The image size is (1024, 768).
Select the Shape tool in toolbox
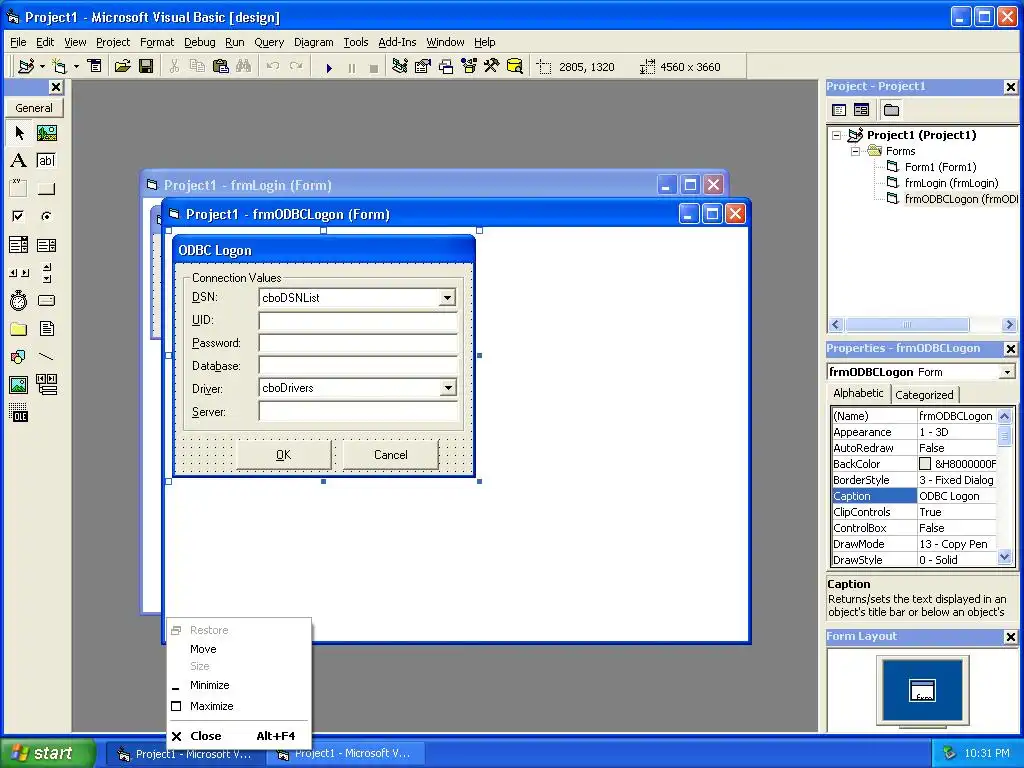(x=19, y=357)
